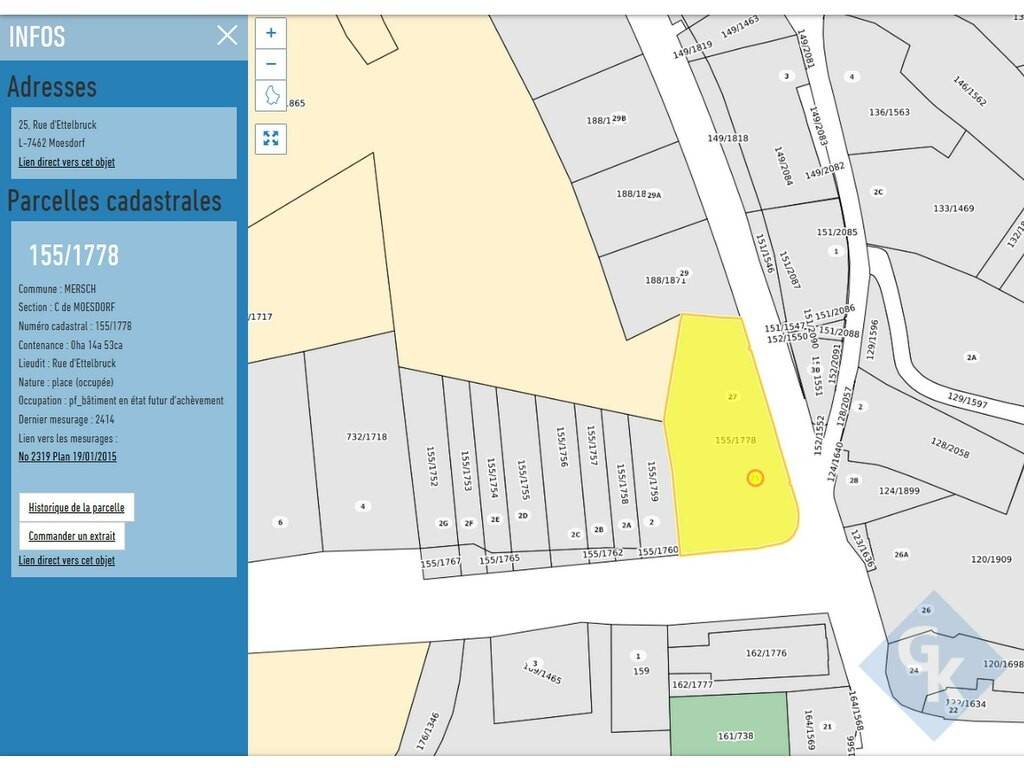This screenshot has width=1024, height=768.
Task: Zoom in on the map with plus button
Action: (270, 33)
